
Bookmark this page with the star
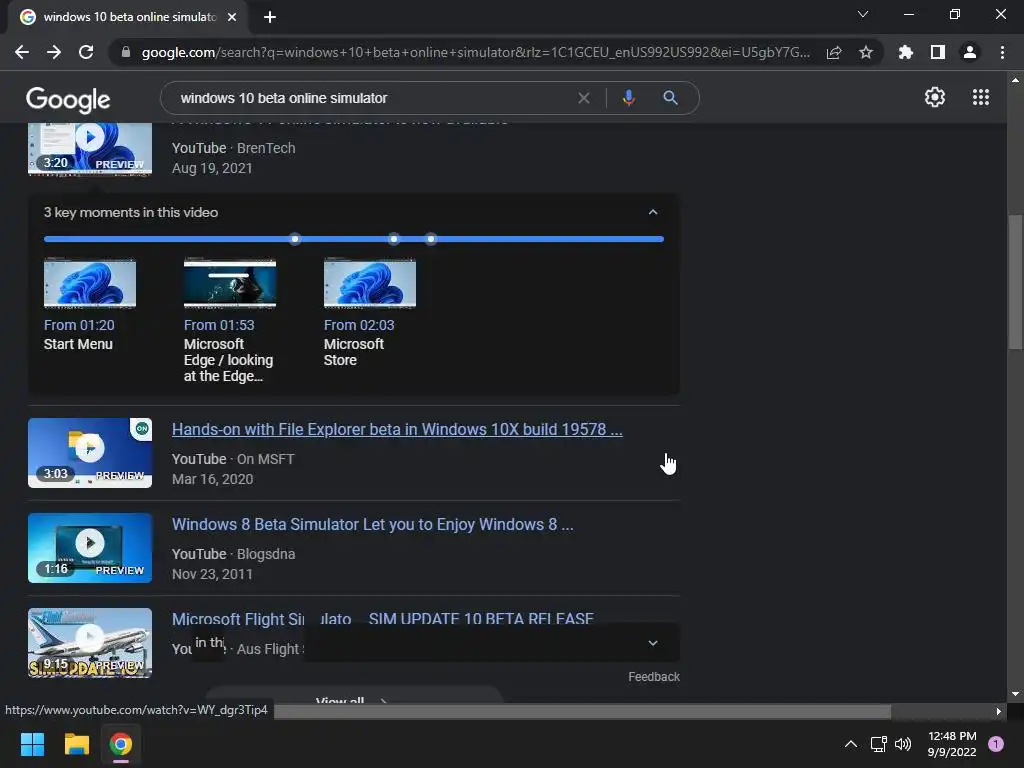[866, 52]
